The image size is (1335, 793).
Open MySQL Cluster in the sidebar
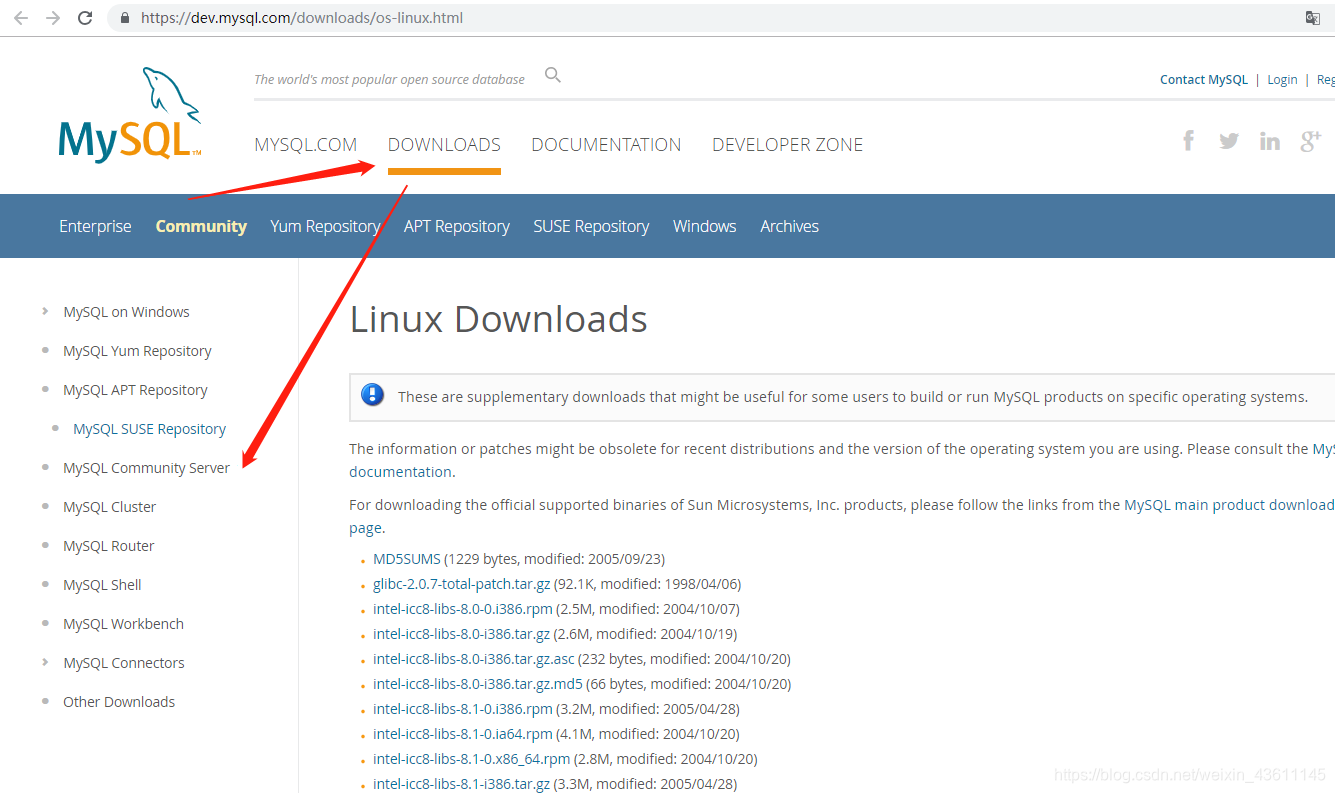click(x=109, y=507)
